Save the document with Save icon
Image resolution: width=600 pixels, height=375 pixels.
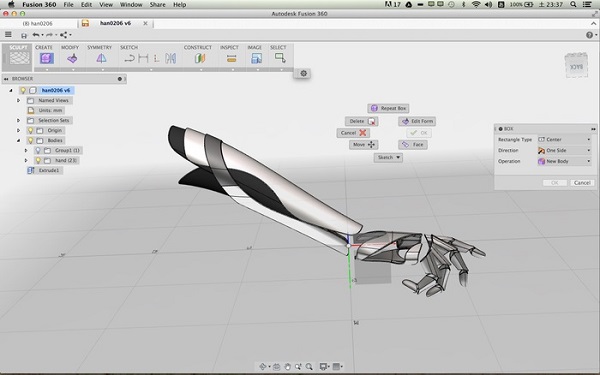[24, 35]
